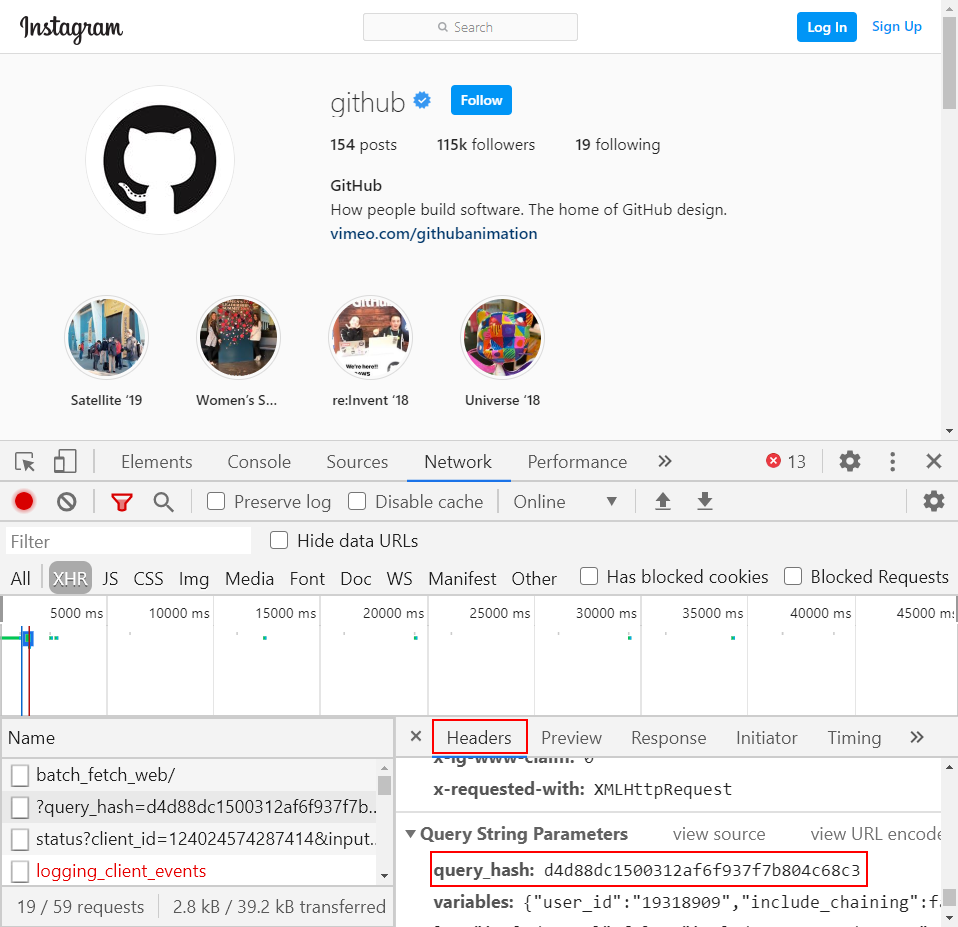Tick checkbox for batch_fetch_web/ request
958x927 pixels.
coord(20,775)
